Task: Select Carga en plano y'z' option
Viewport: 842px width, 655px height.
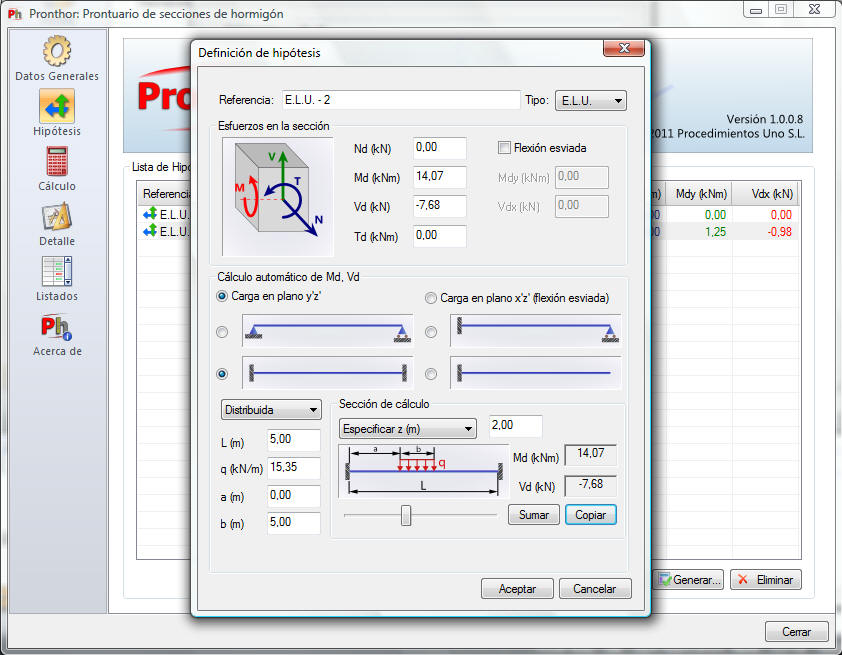Action: coord(222,296)
